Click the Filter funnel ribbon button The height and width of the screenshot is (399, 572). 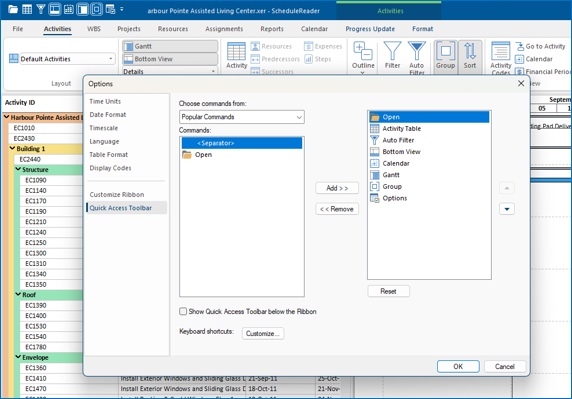393,55
